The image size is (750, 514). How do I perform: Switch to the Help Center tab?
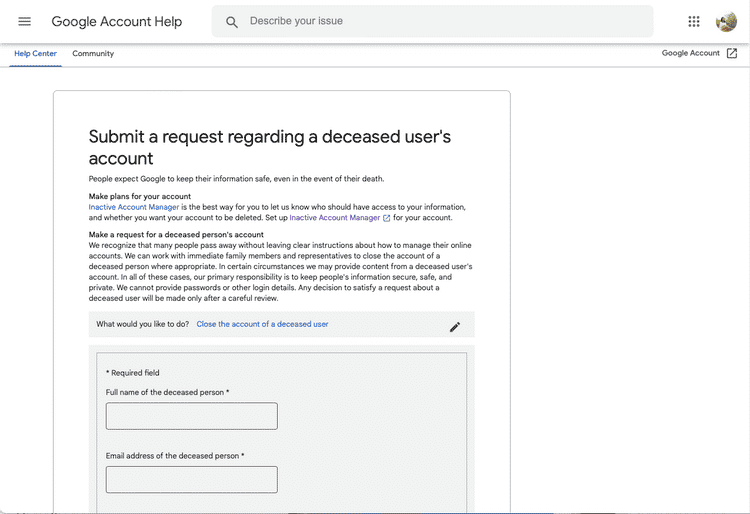pyautogui.click(x=35, y=53)
